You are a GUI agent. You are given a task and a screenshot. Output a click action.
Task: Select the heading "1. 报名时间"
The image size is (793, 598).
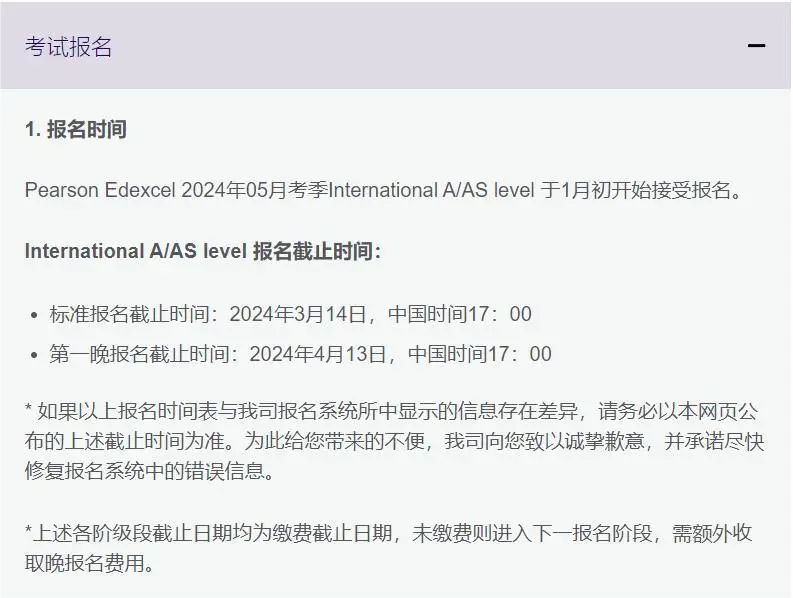[75, 130]
